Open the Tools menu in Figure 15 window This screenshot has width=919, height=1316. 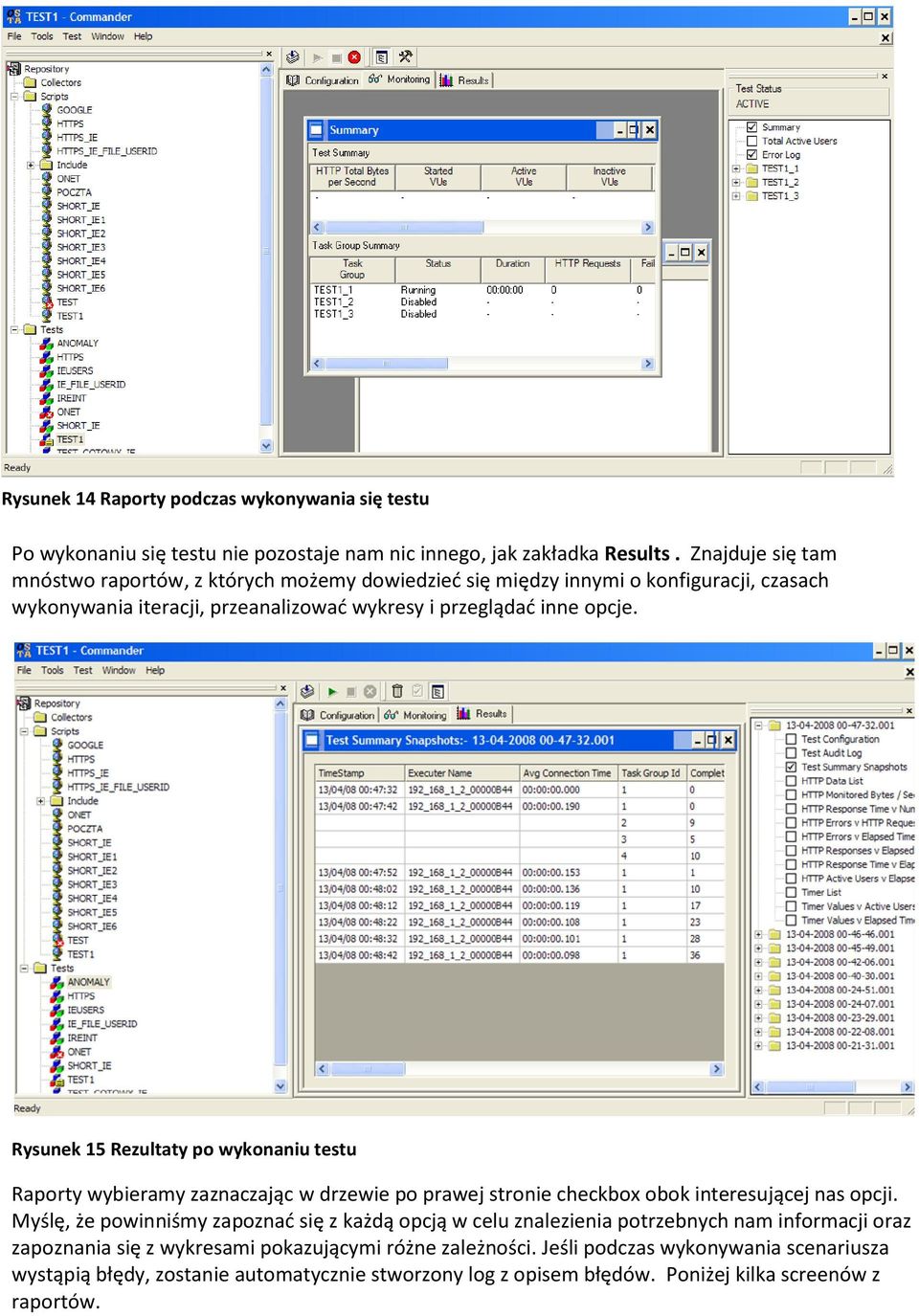(x=53, y=670)
